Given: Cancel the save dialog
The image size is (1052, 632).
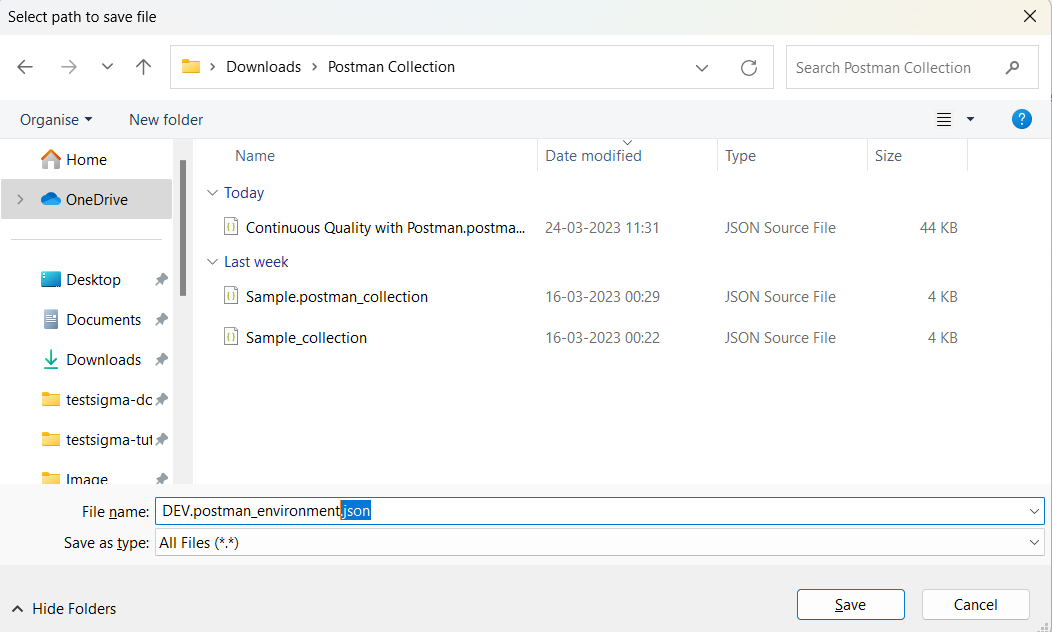Looking at the screenshot, I should [x=976, y=604].
